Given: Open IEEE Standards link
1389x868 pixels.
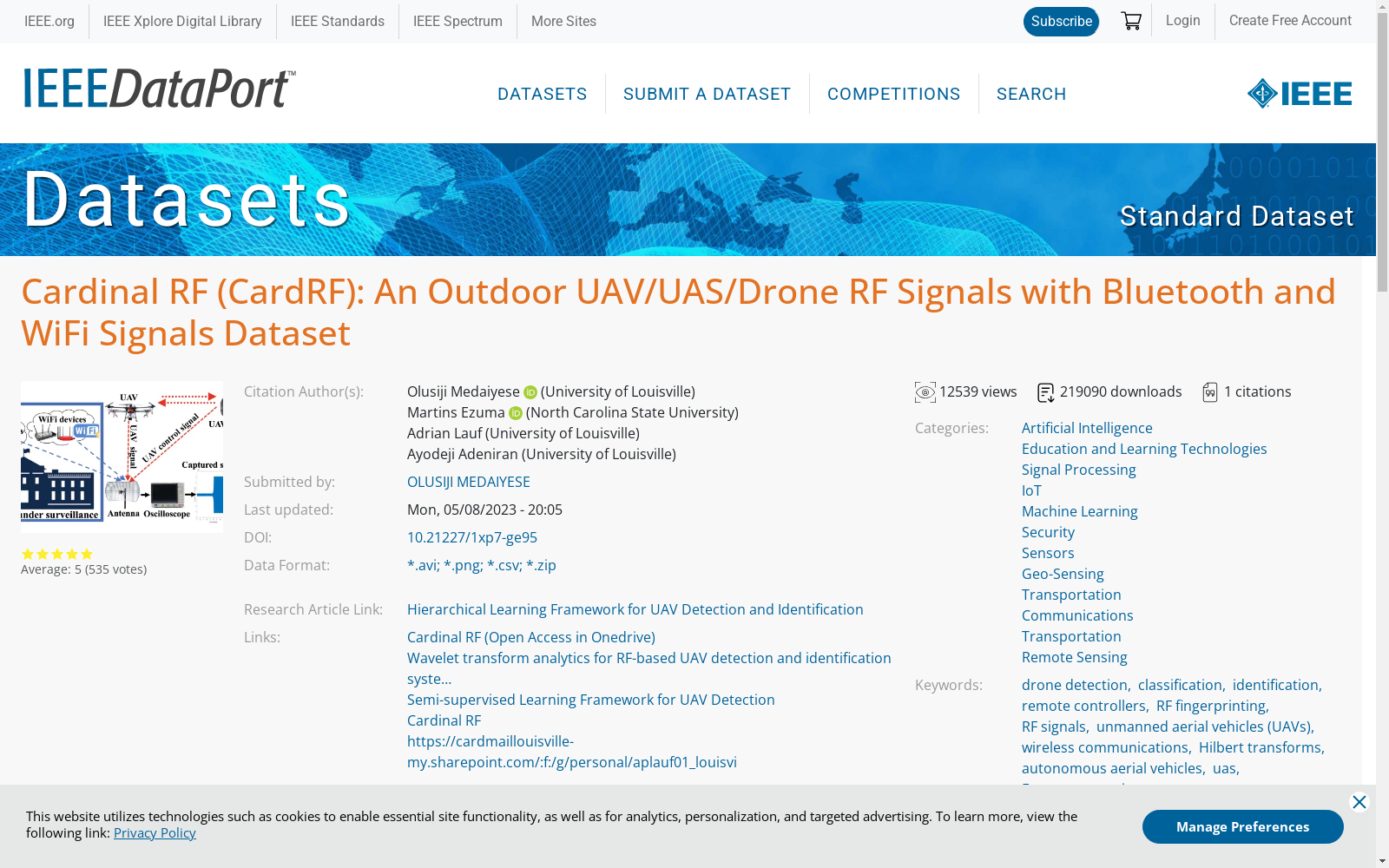Looking at the screenshot, I should coord(338,21).
